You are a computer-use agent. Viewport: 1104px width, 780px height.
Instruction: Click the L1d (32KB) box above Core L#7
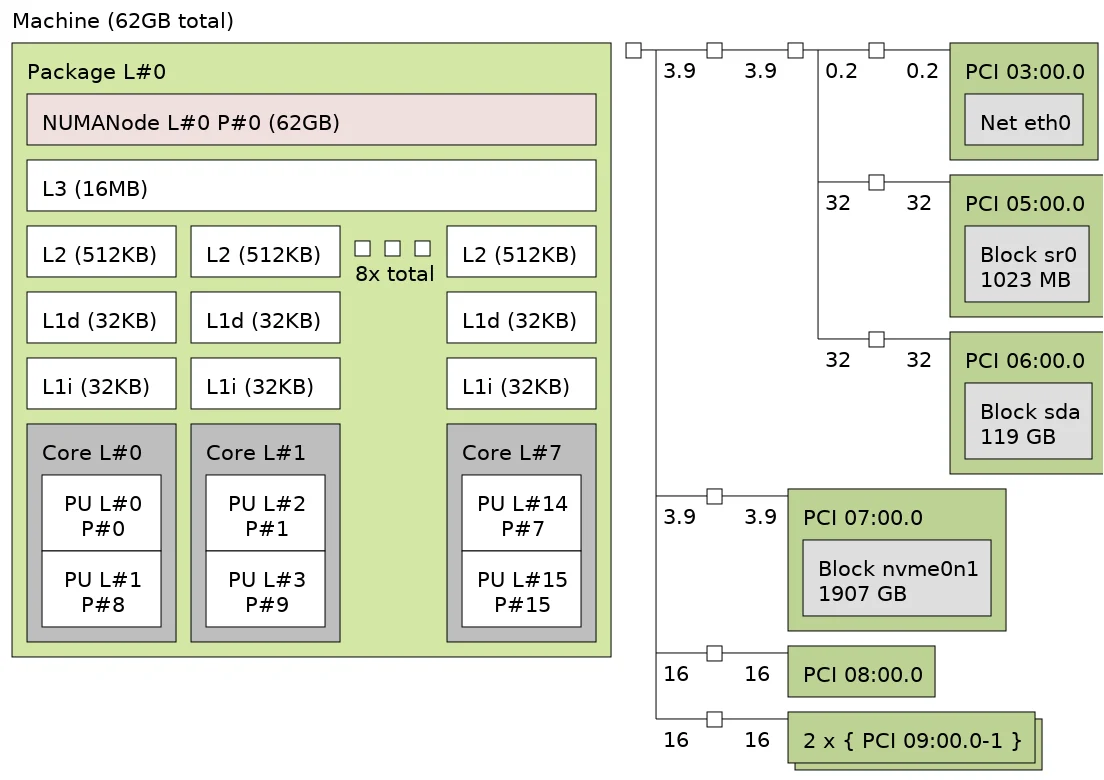click(521, 318)
